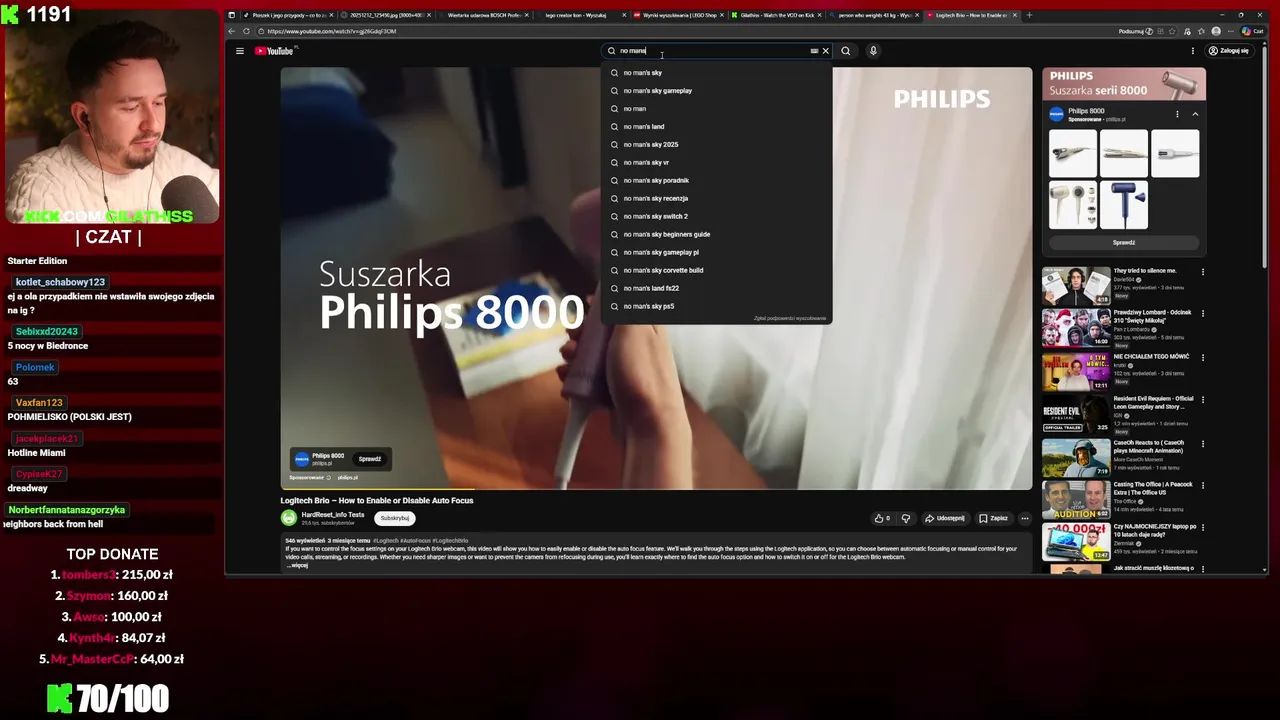This screenshot has height=720, width=1280.
Task: Open menu for "They tried to silence me."
Action: [x=1202, y=272]
